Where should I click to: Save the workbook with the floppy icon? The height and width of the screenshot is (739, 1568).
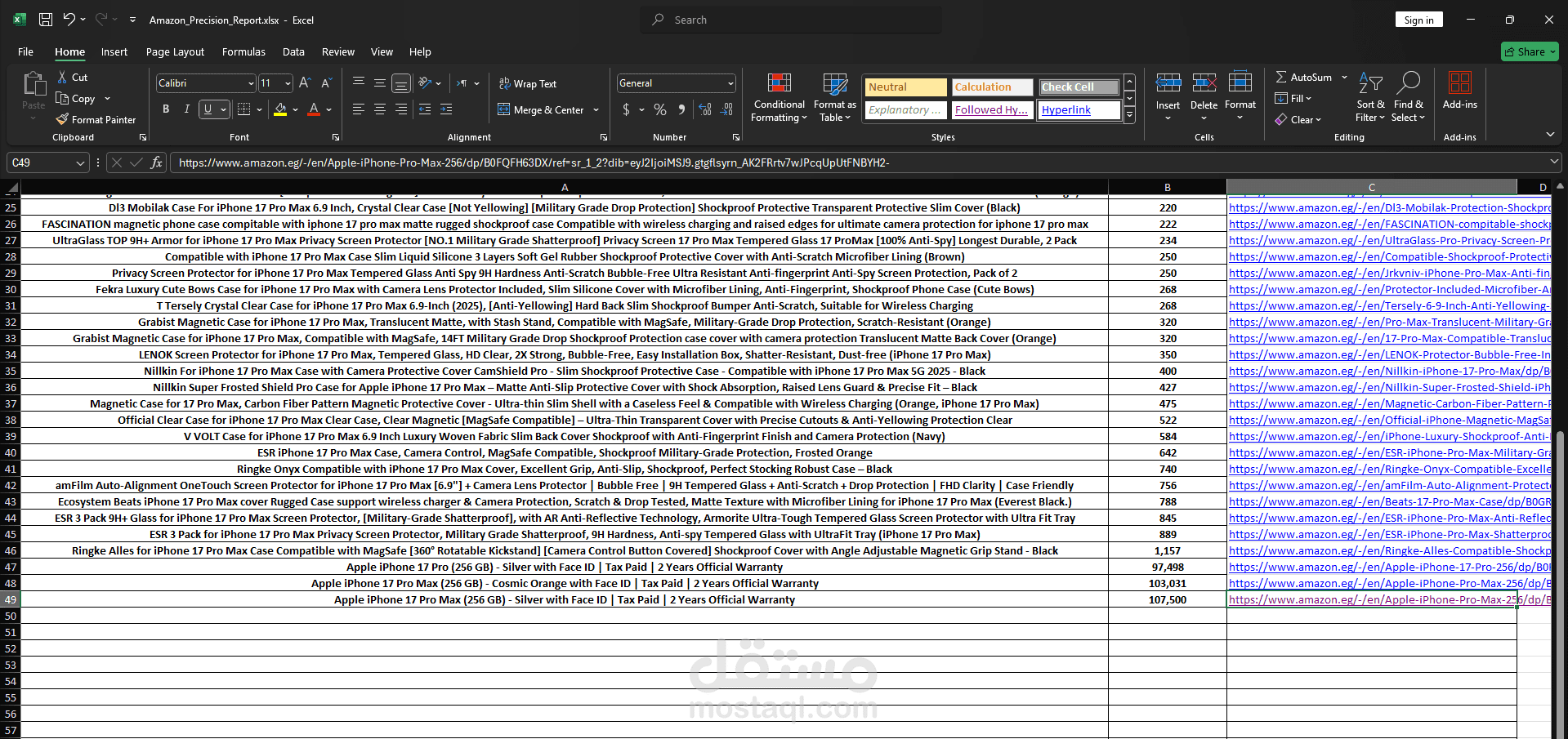click(46, 20)
